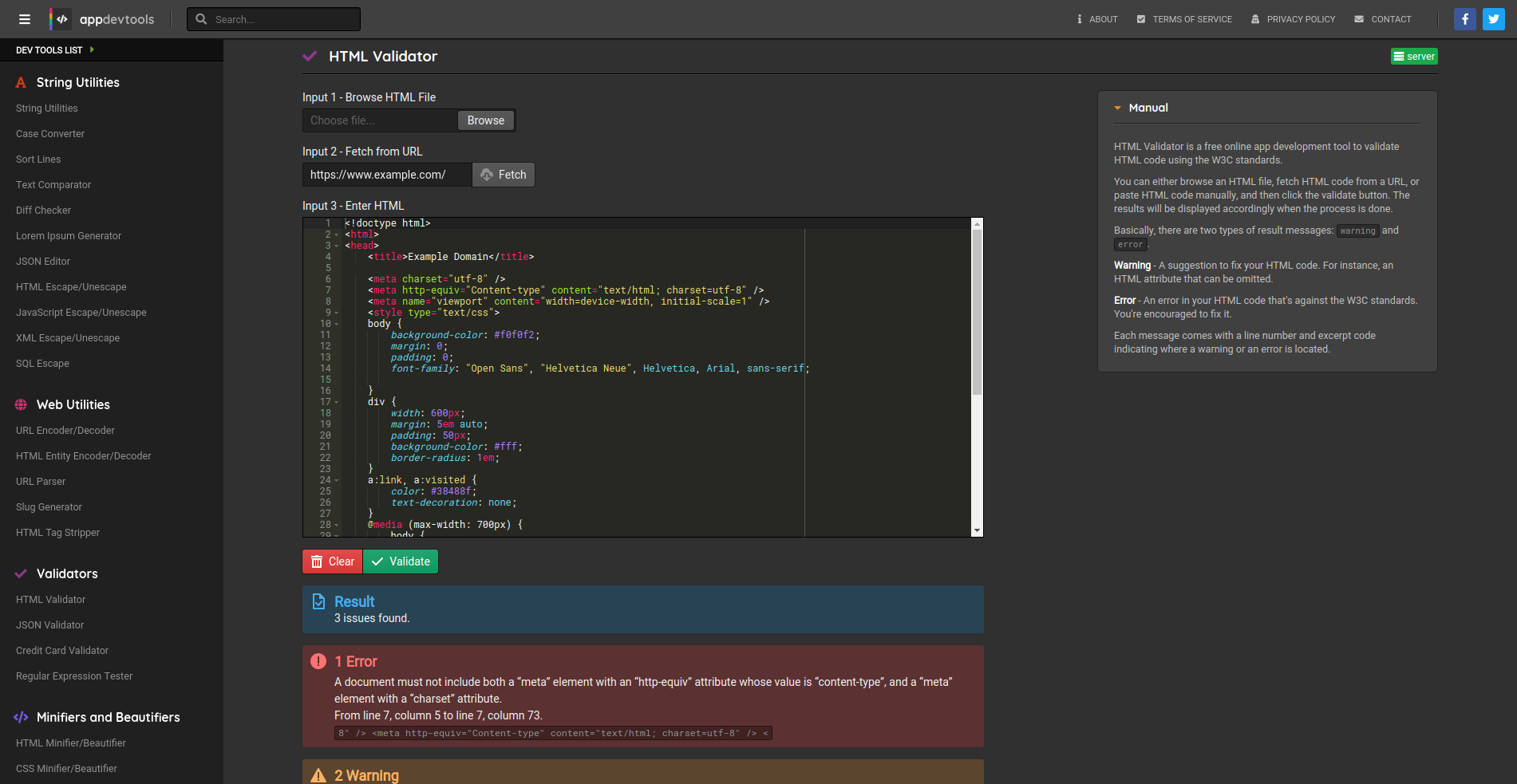Click the Fetch button
This screenshot has height=784, width=1517.
coord(504,175)
